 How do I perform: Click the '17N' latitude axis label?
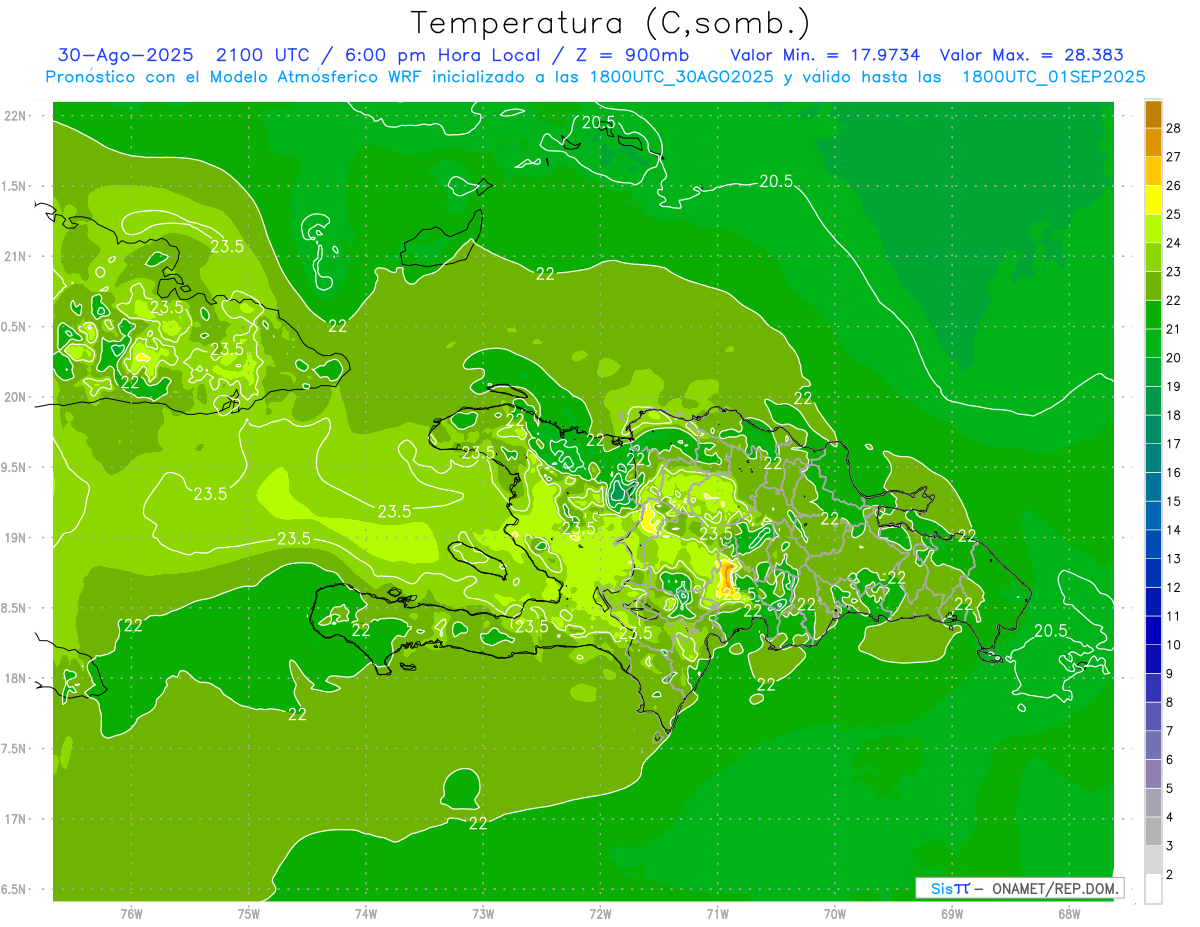click(15, 819)
